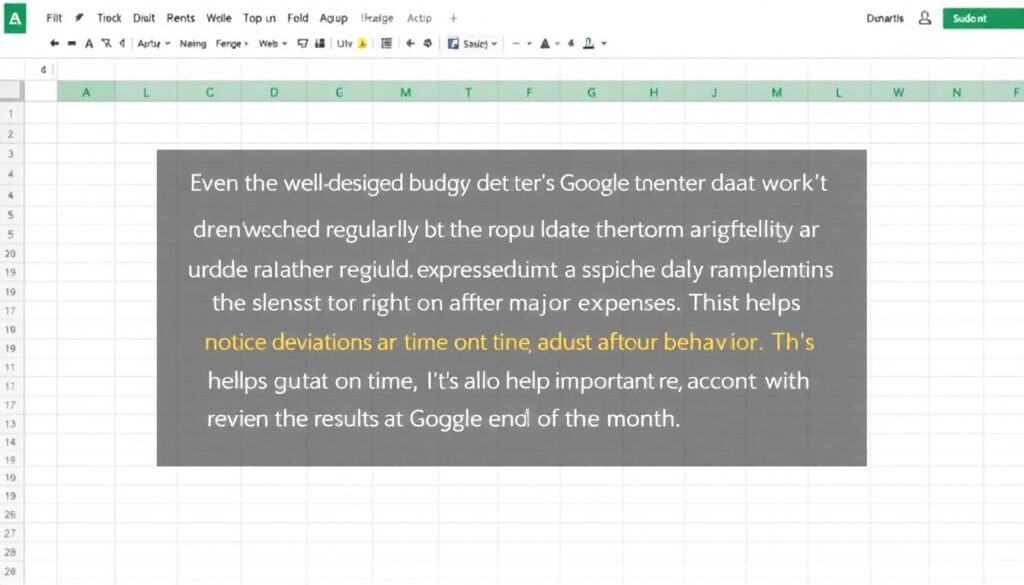
Task: Open the text color dropdown arrow
Action: pyautogui.click(x=557, y=43)
